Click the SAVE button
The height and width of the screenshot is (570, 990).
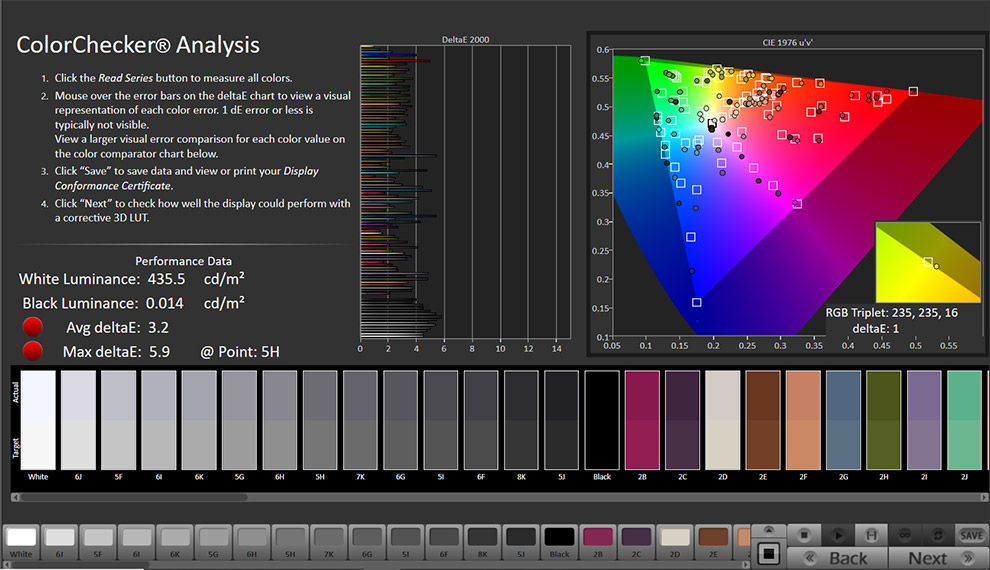point(971,535)
